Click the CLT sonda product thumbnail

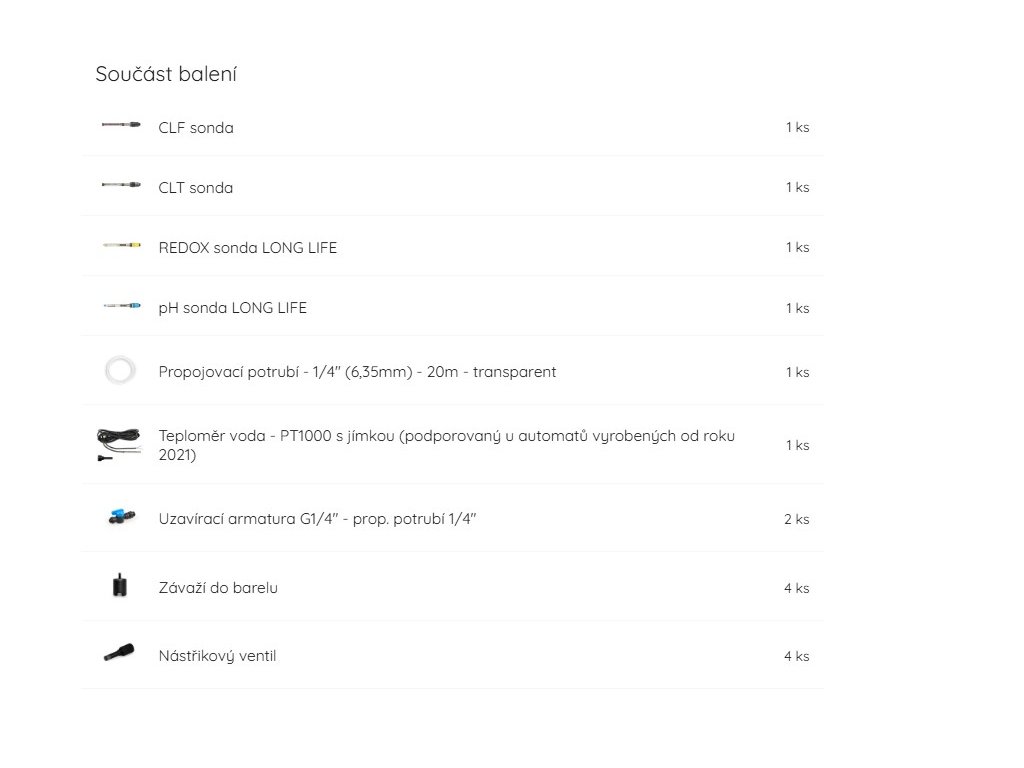120,186
